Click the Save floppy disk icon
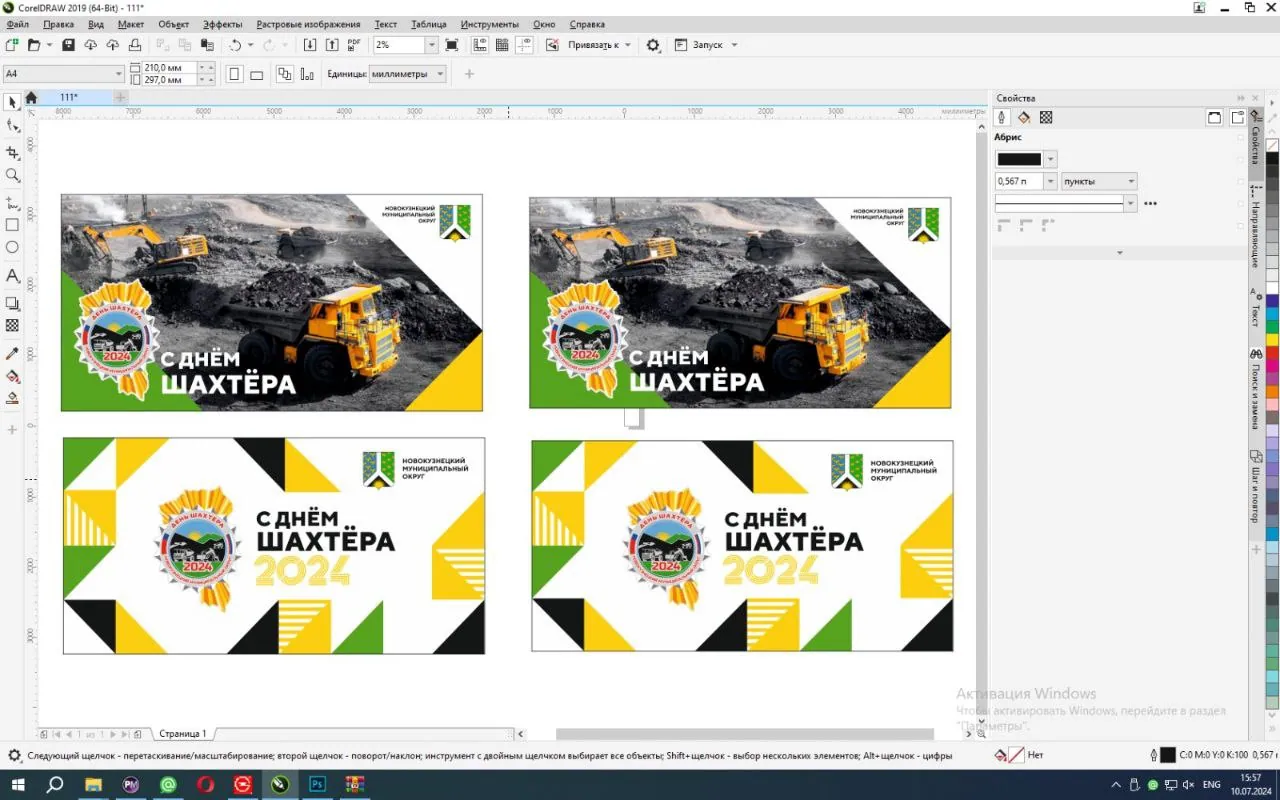 point(68,45)
